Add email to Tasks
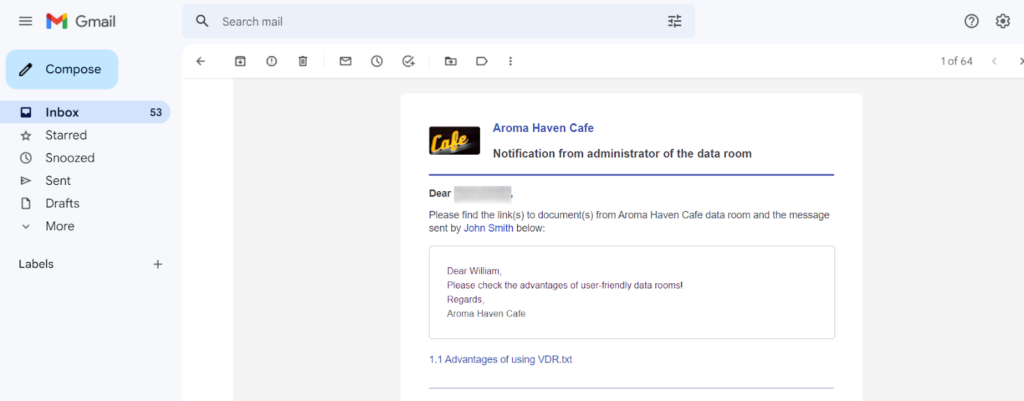The height and width of the screenshot is (401, 1024). point(408,61)
